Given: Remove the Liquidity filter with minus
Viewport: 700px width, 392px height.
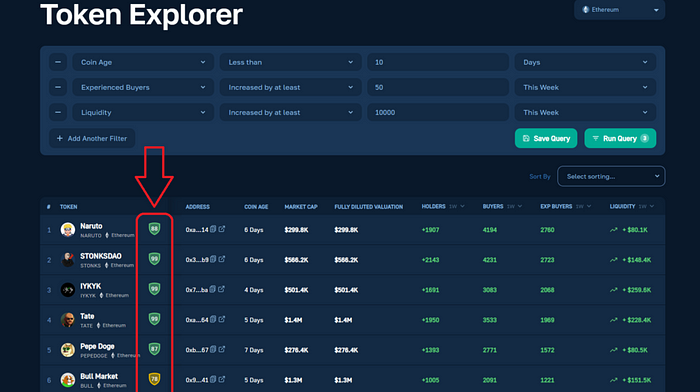Looking at the screenshot, I should (58, 112).
